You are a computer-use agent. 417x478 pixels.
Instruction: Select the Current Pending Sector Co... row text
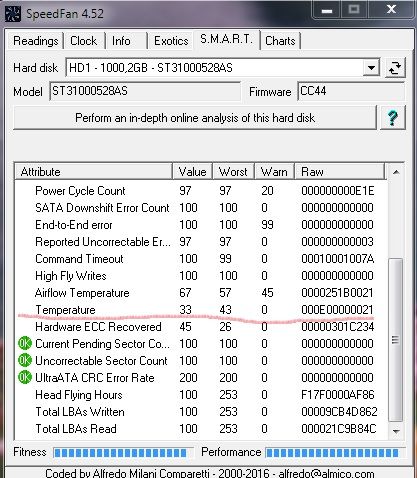tap(102, 344)
